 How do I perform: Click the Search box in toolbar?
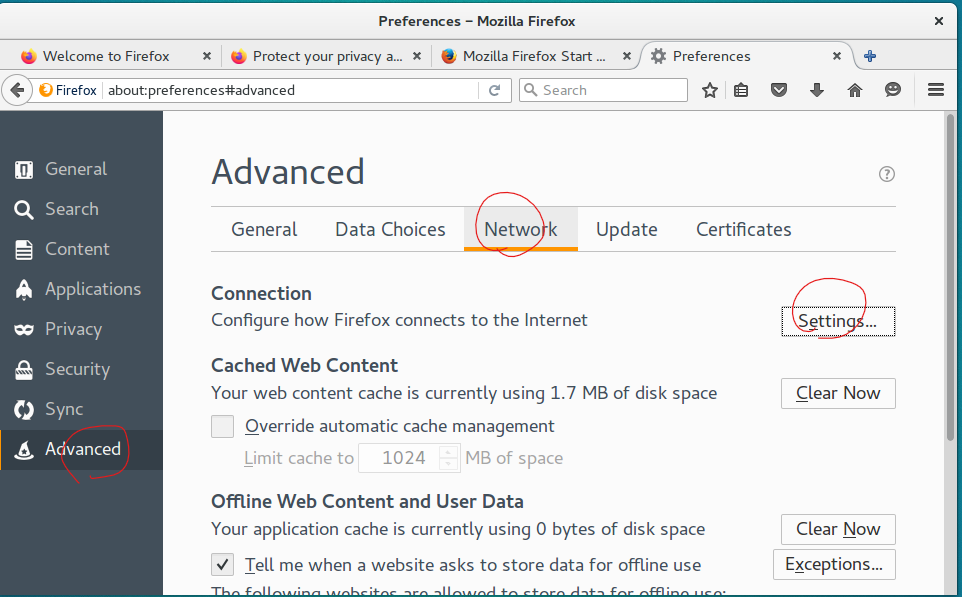pos(604,90)
